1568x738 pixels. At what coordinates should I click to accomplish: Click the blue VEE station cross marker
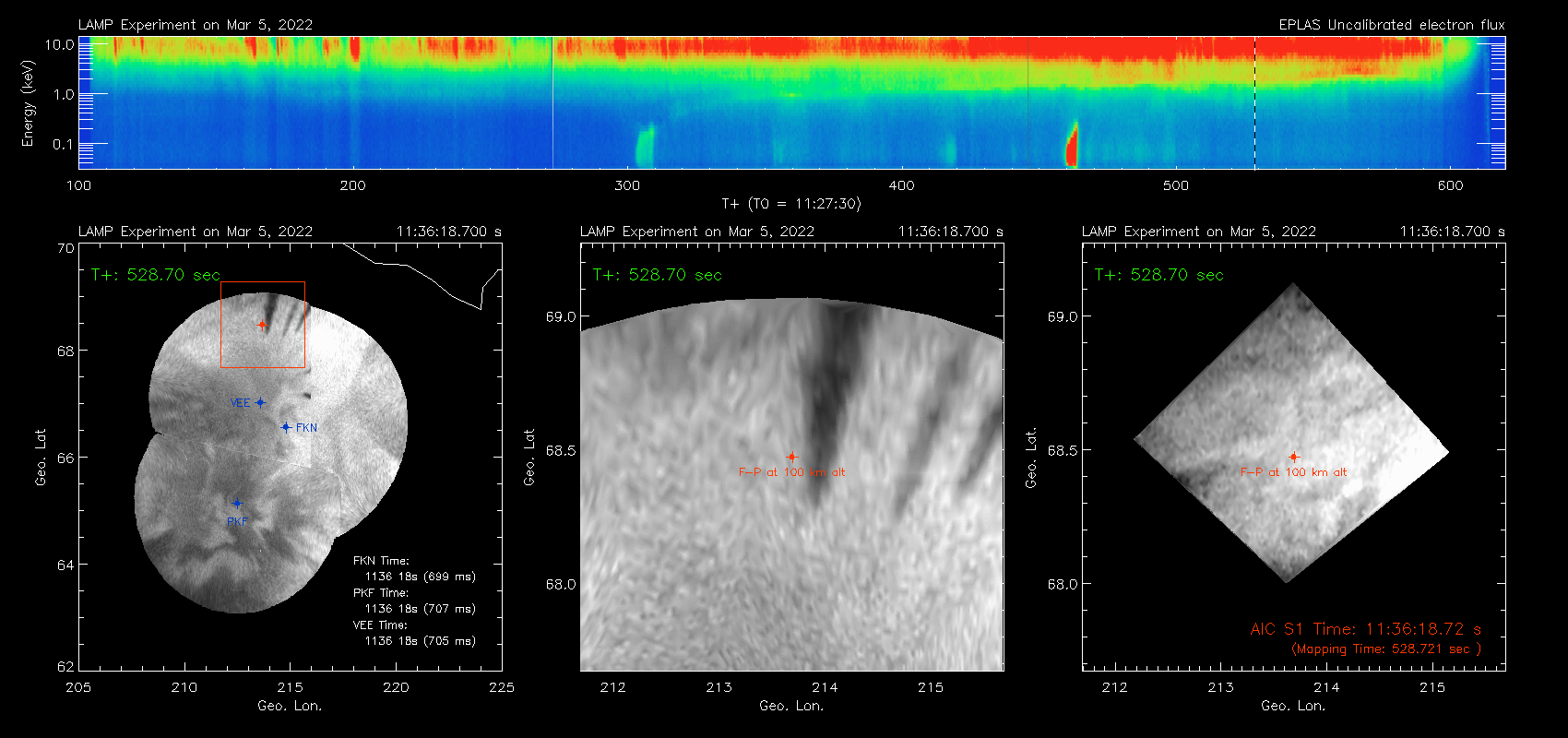(260, 402)
